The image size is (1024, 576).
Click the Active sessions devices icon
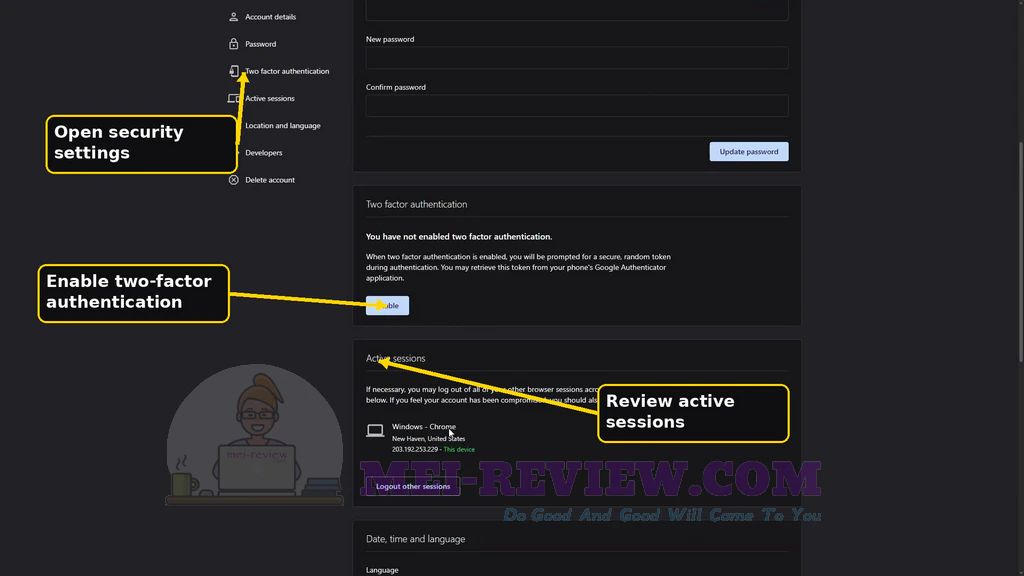[x=233, y=99]
